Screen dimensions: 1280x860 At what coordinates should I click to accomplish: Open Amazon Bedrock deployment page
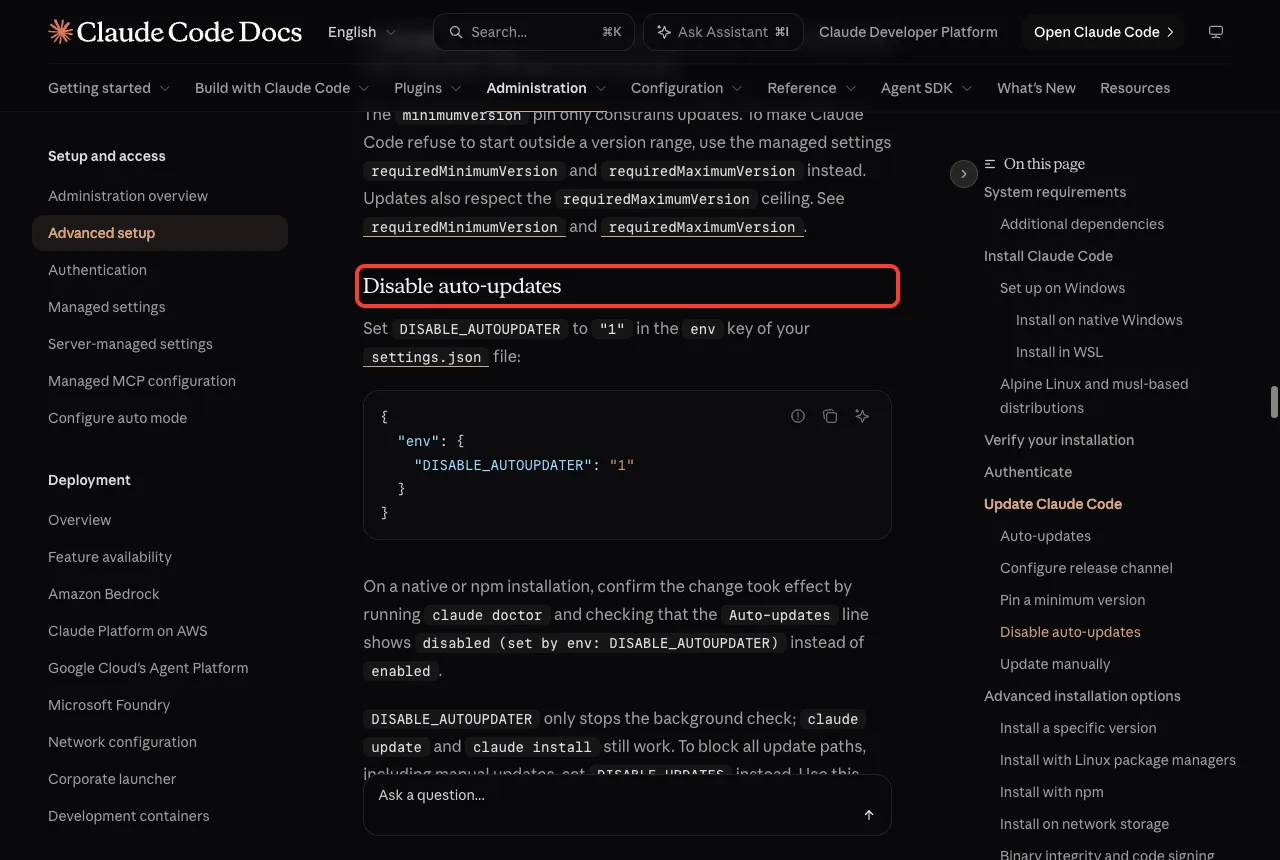coord(104,594)
